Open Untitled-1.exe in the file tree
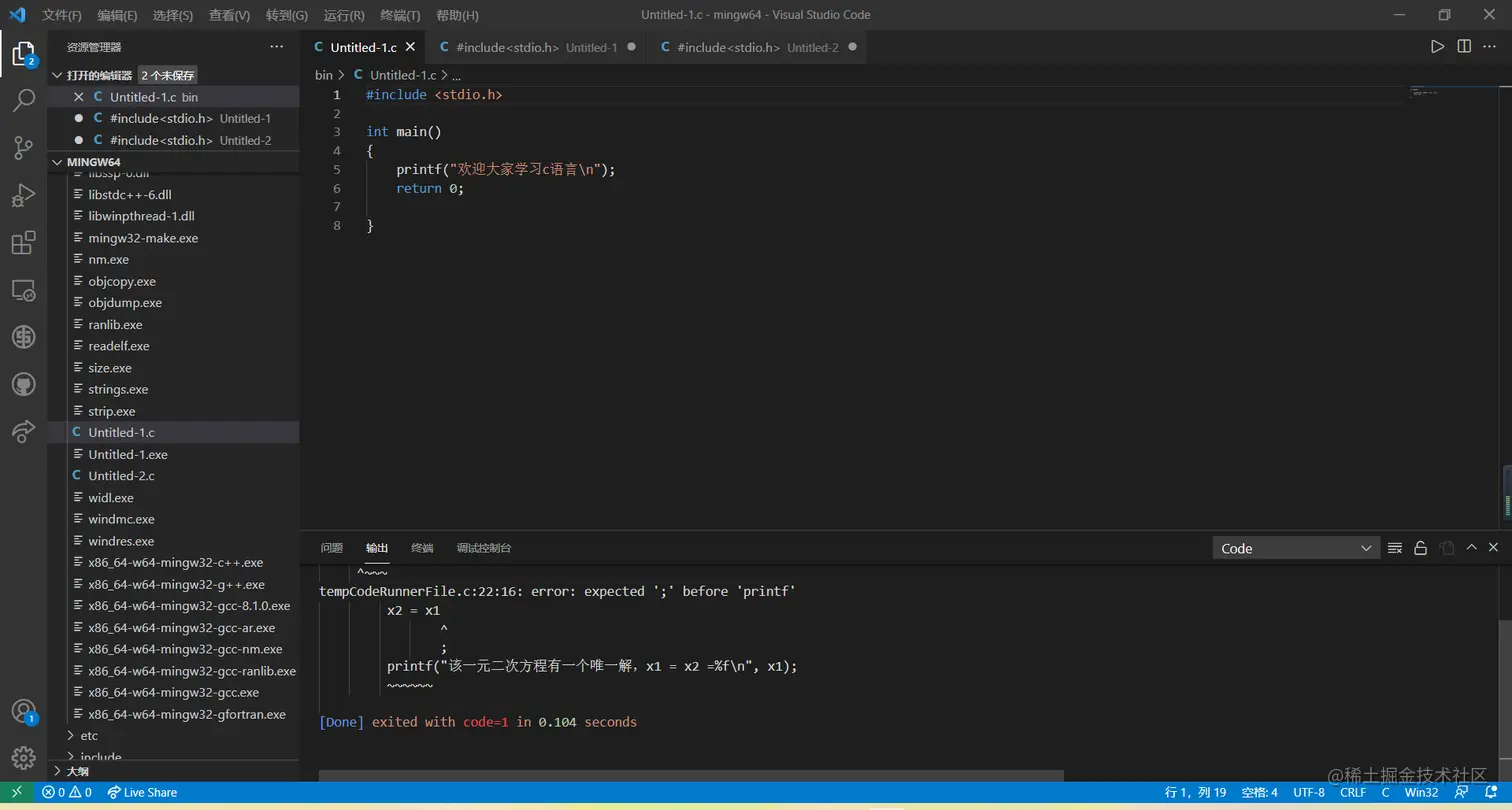1512x810 pixels. click(x=128, y=455)
